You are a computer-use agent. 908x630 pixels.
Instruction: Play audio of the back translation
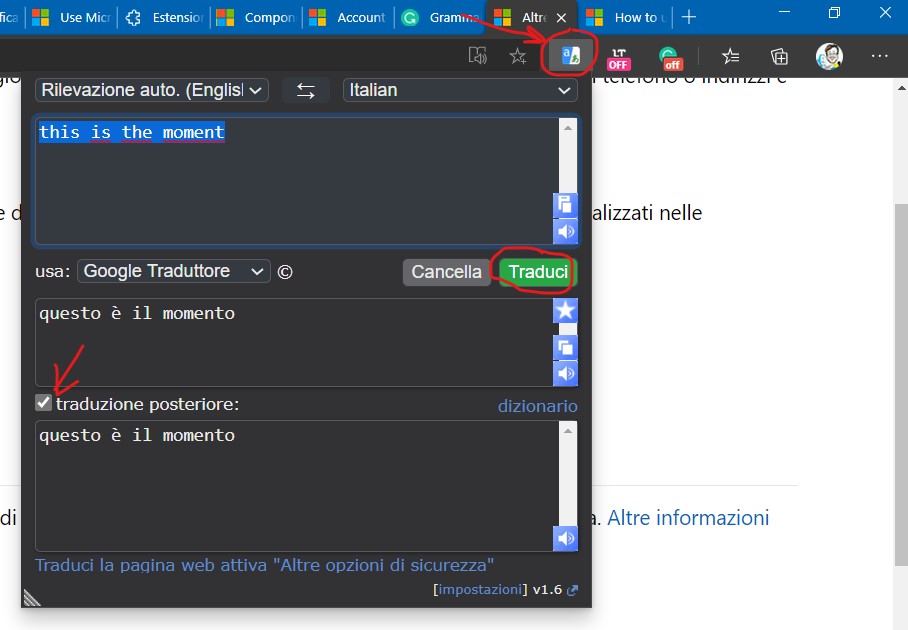pos(566,538)
